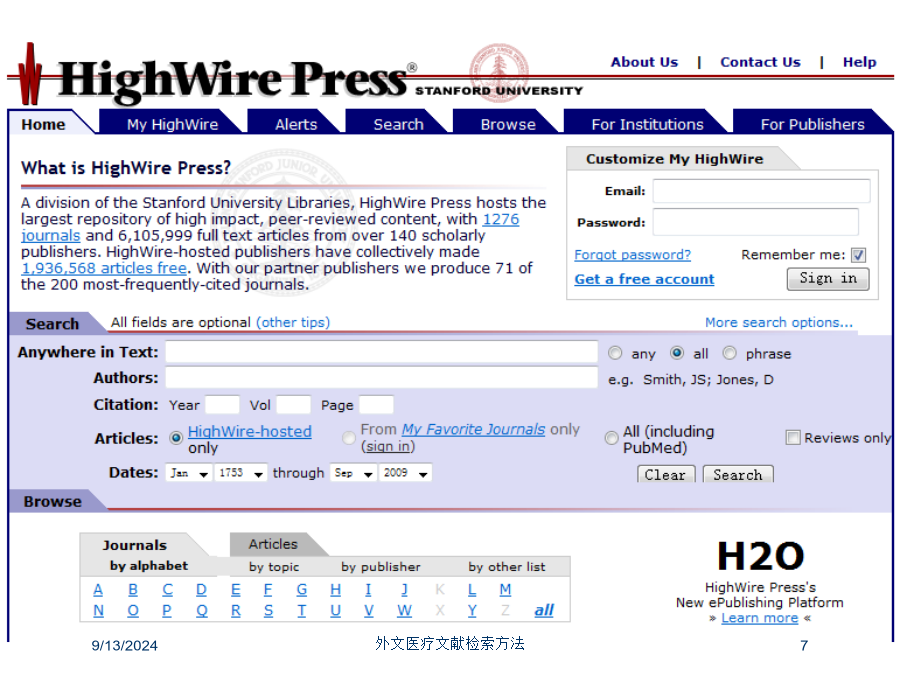The height and width of the screenshot is (675, 900).
Task: Browse journals starting with H
Action: coord(336,589)
